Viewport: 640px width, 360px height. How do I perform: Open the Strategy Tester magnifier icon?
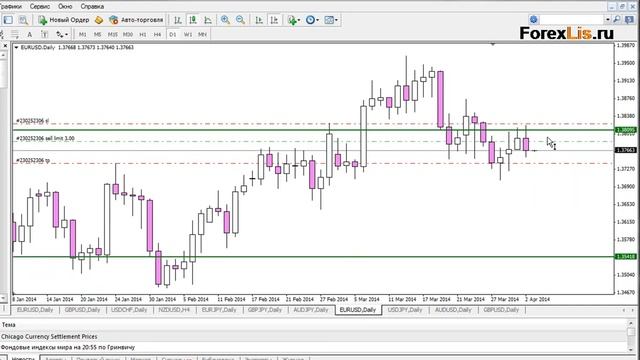pos(23,20)
